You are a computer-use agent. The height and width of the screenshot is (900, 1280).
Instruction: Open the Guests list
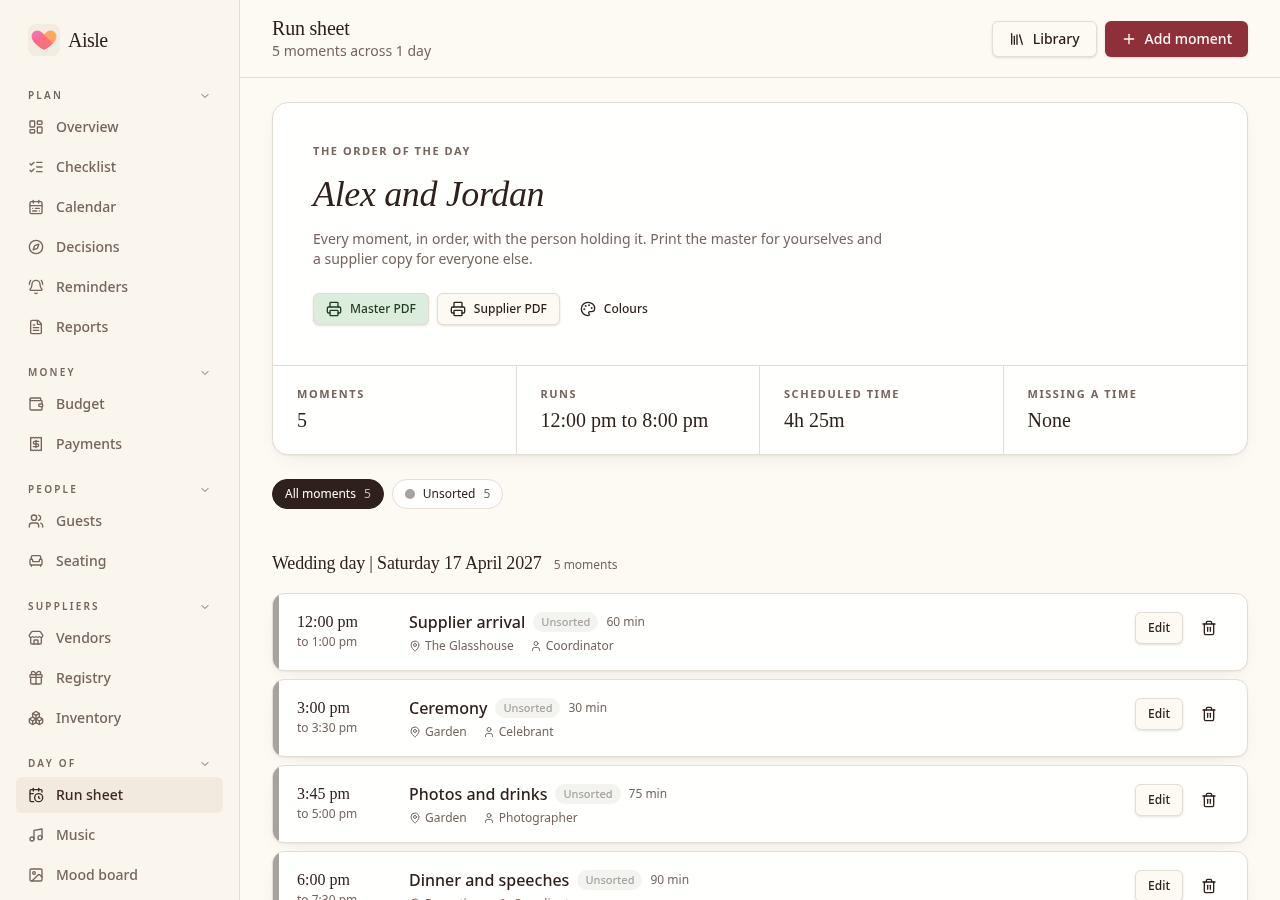pyautogui.click(x=119, y=521)
